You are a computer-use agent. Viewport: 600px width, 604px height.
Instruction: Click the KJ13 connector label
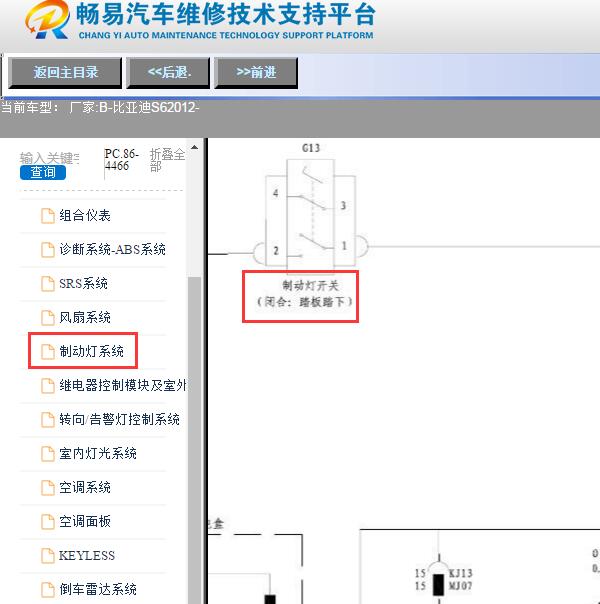461,573
